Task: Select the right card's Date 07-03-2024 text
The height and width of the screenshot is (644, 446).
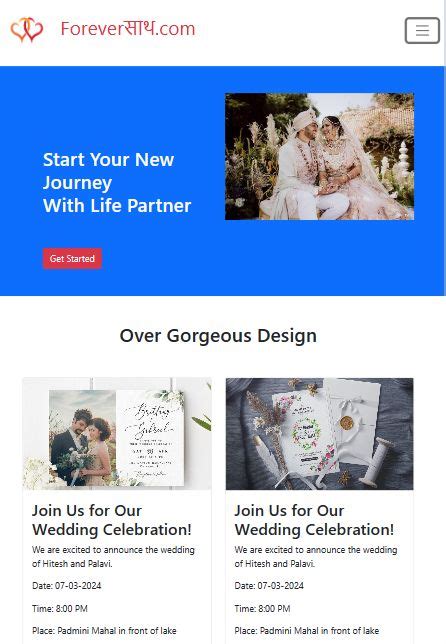Action: pyautogui.click(x=269, y=585)
